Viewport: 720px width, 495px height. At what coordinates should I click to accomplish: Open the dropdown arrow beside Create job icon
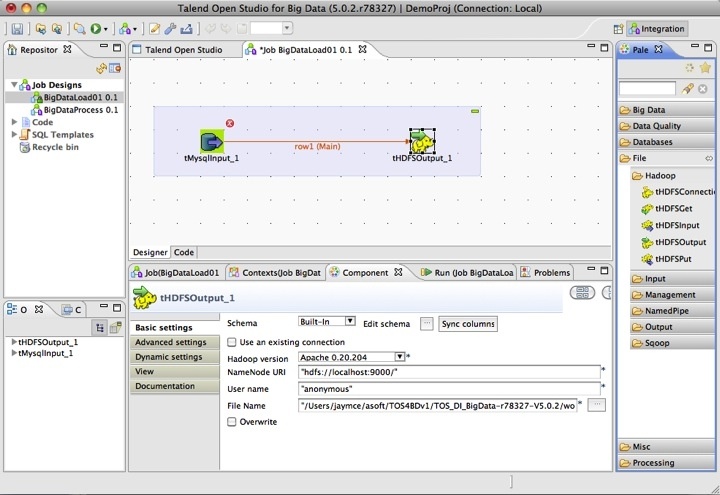[135, 29]
